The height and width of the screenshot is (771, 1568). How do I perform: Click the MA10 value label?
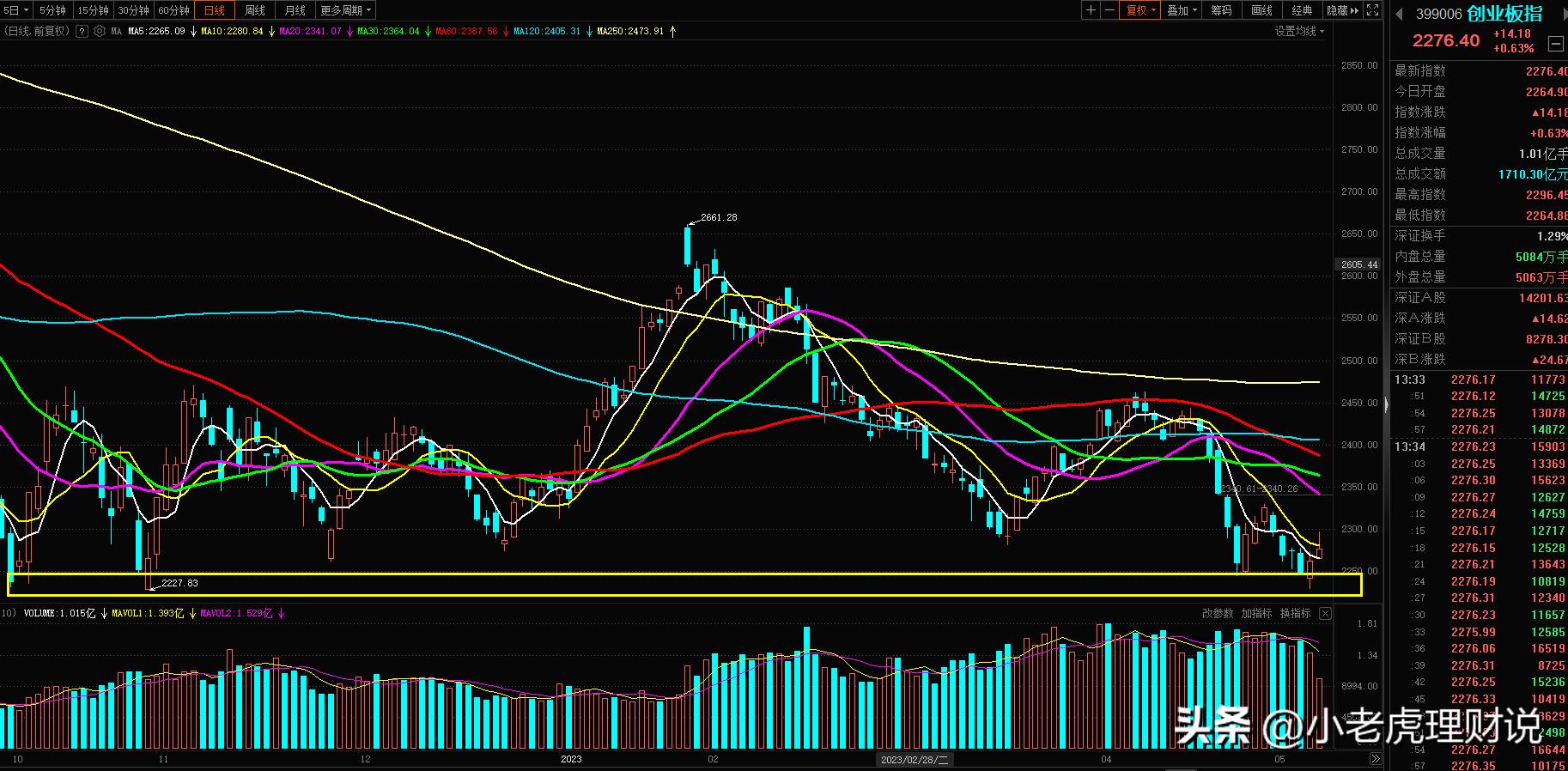point(232,31)
